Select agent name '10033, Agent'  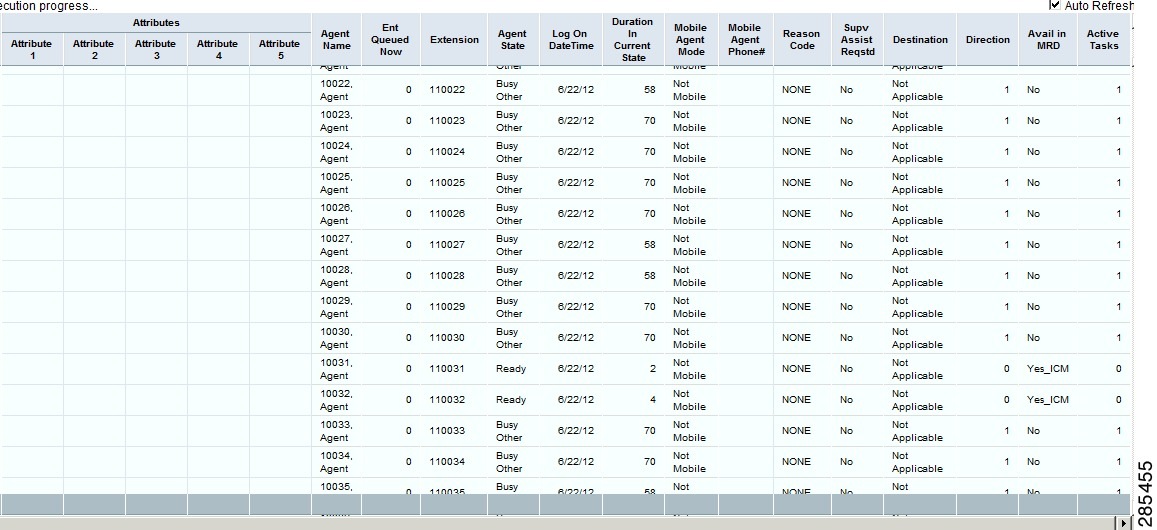point(336,431)
